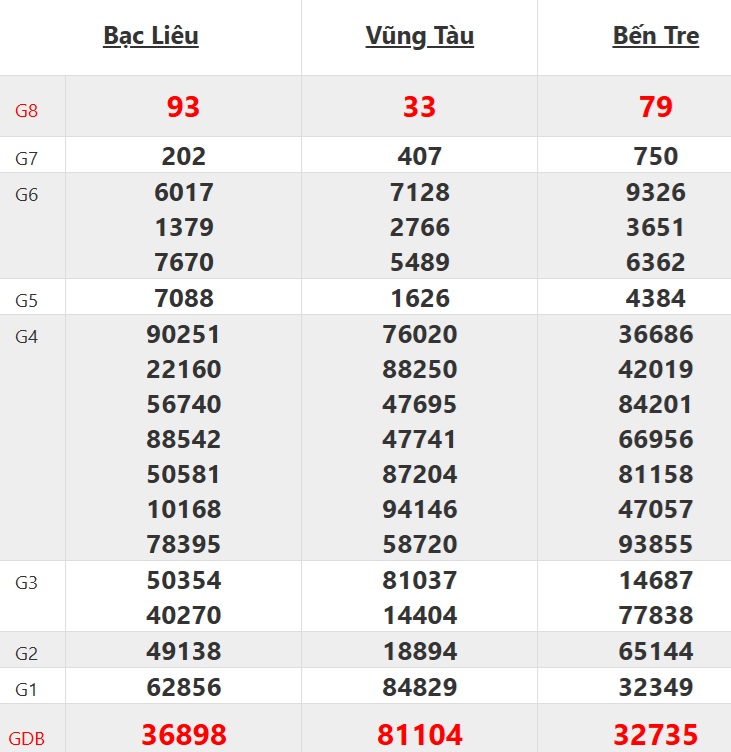The height and width of the screenshot is (752, 731).
Task: Click Bạc Liêu special prize 36898
Action: [184, 735]
